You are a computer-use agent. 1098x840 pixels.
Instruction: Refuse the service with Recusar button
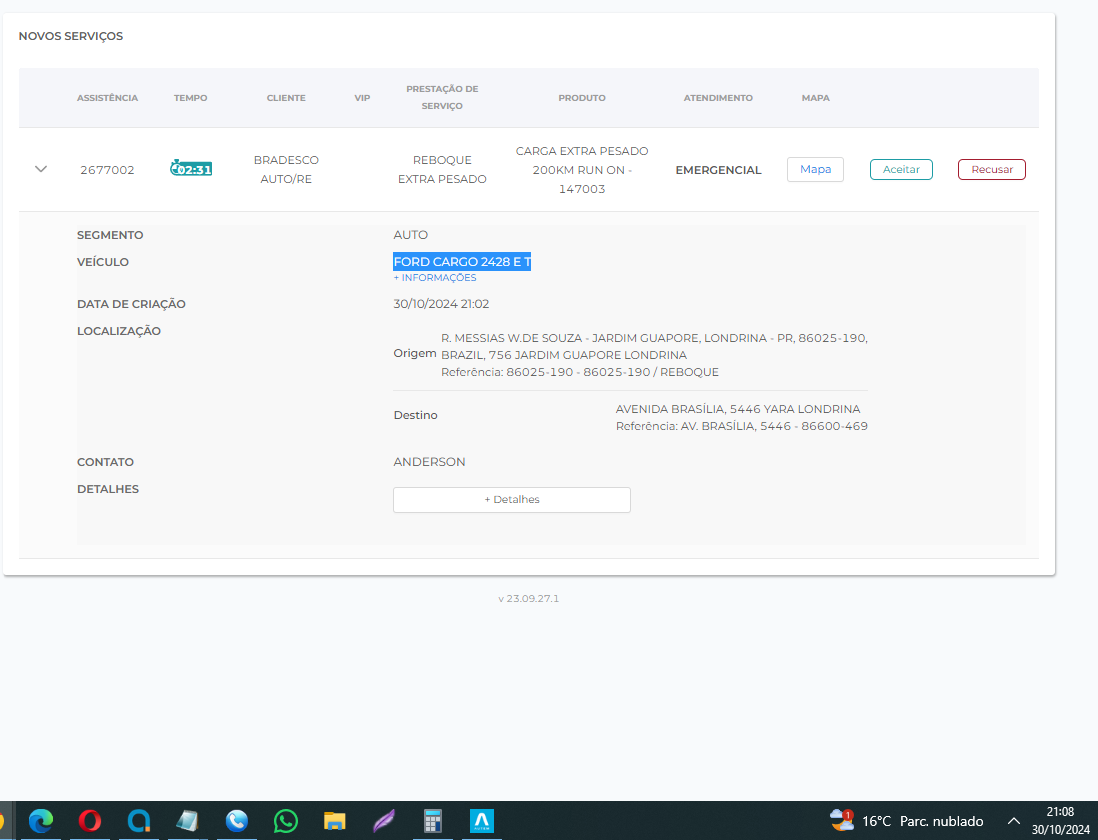pyautogui.click(x=991, y=170)
